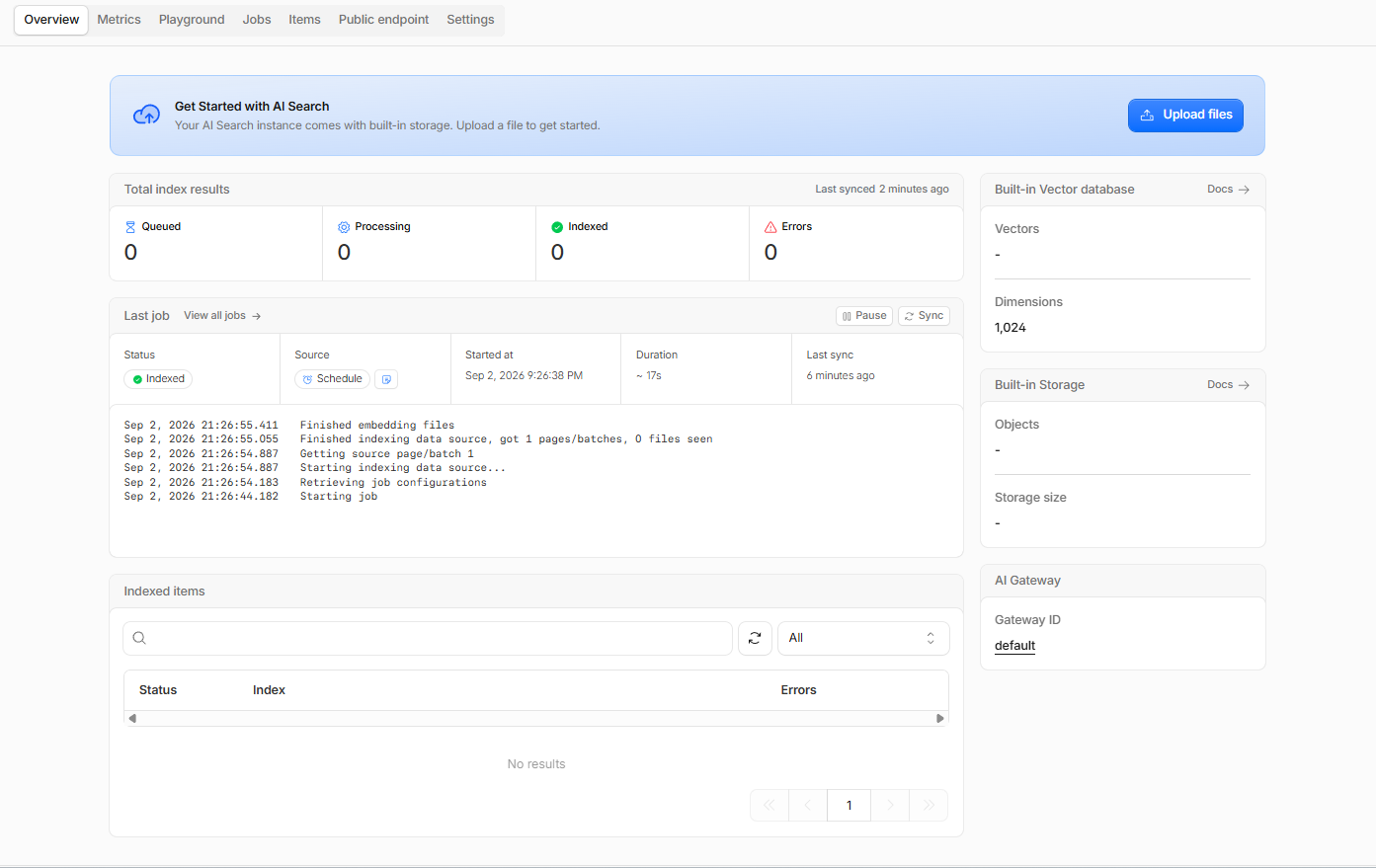The height and width of the screenshot is (868, 1376).
Task: Click the Processing gear icon
Action: [x=344, y=227]
